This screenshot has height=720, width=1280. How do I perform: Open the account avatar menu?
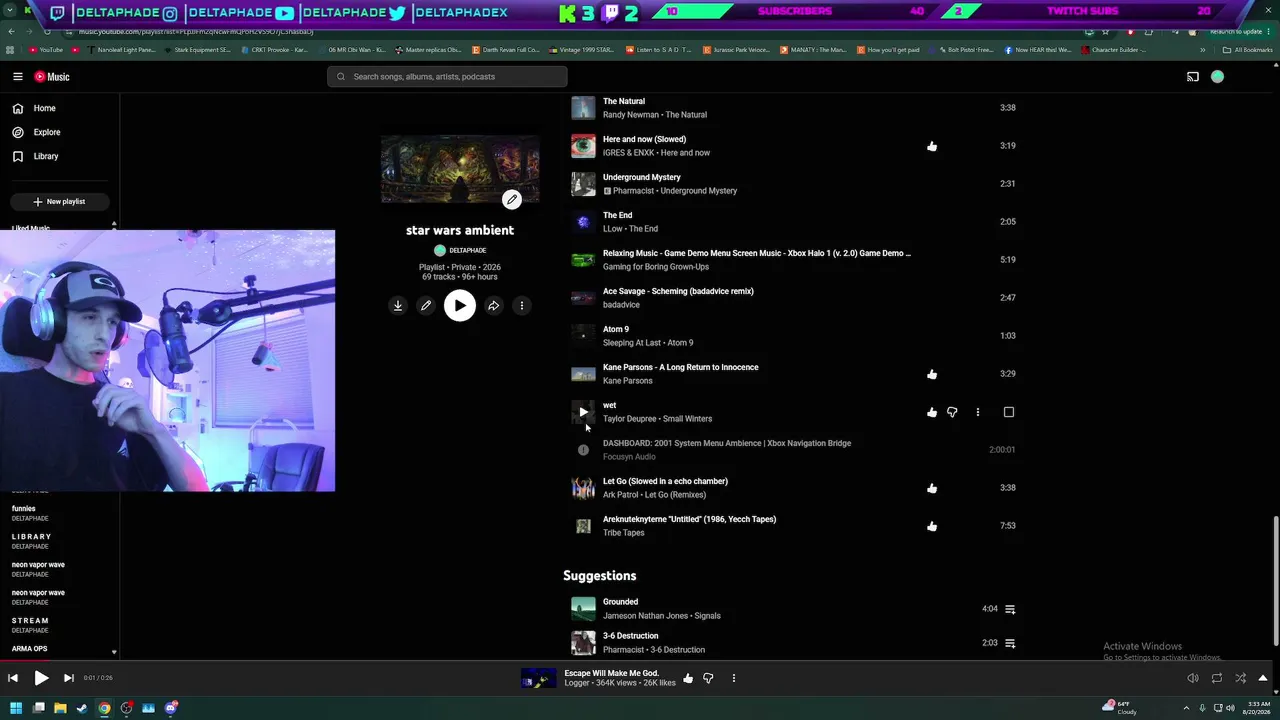[1217, 77]
